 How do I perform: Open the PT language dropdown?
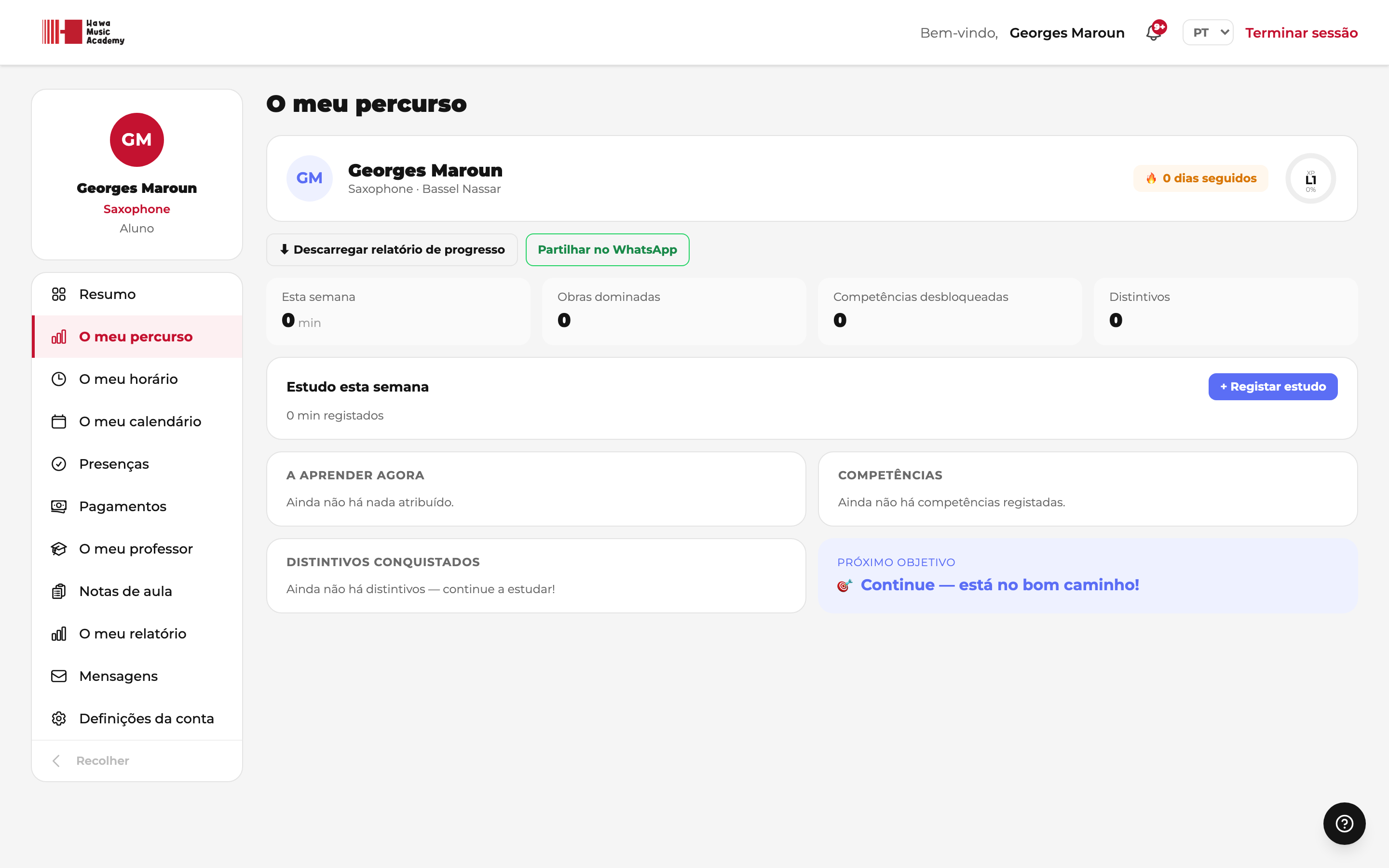click(1208, 33)
